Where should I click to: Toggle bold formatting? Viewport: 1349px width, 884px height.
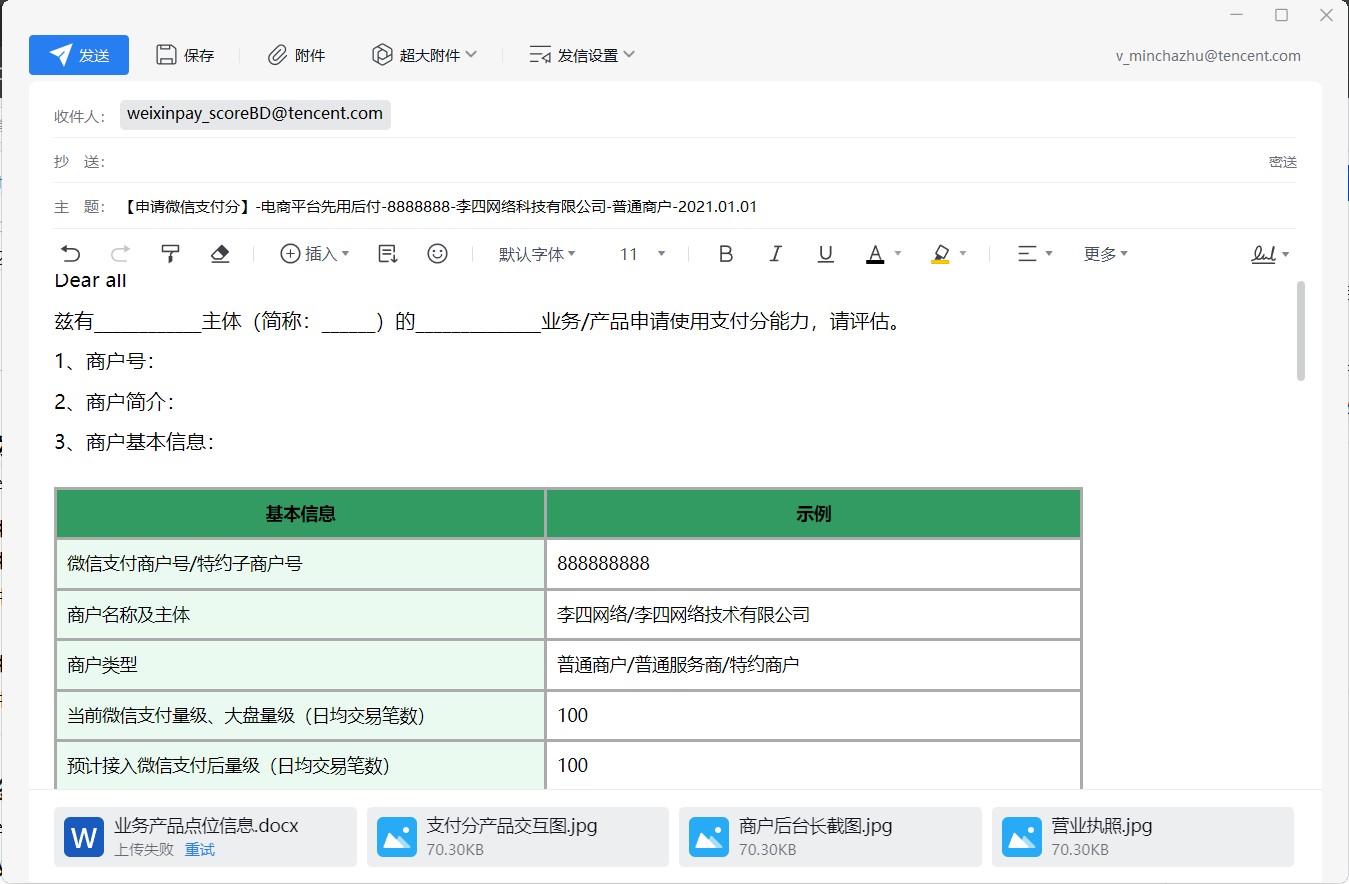pyautogui.click(x=727, y=254)
